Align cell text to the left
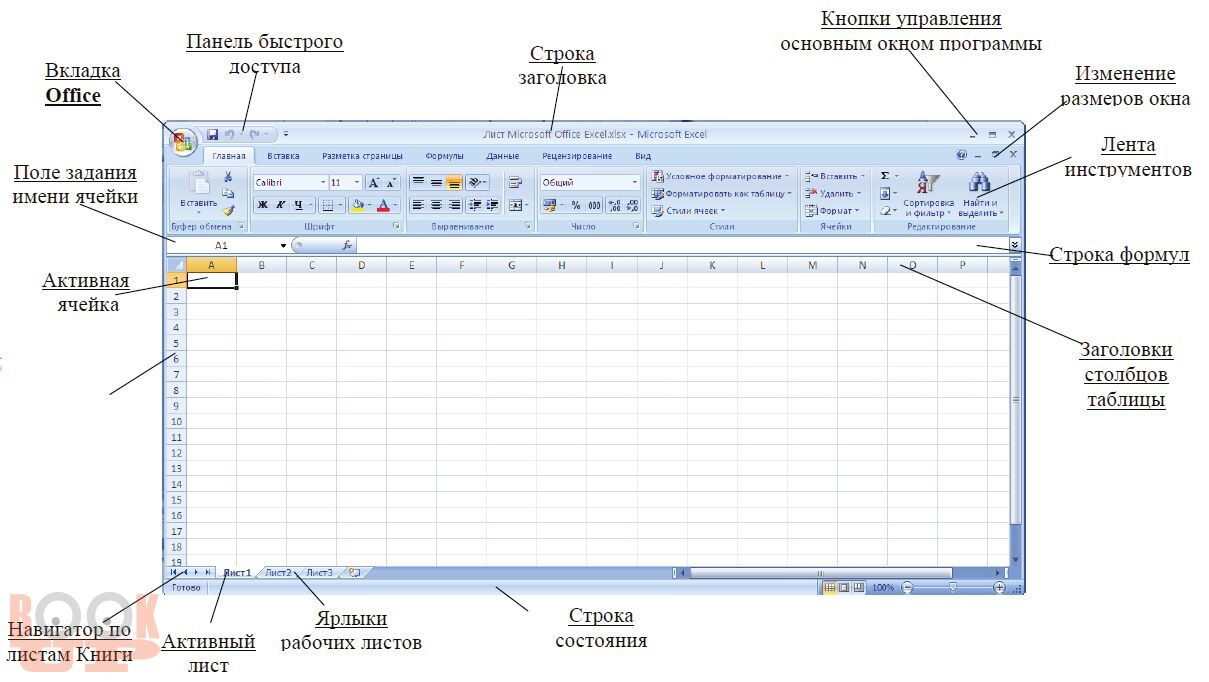The height and width of the screenshot is (682, 1209). point(418,205)
